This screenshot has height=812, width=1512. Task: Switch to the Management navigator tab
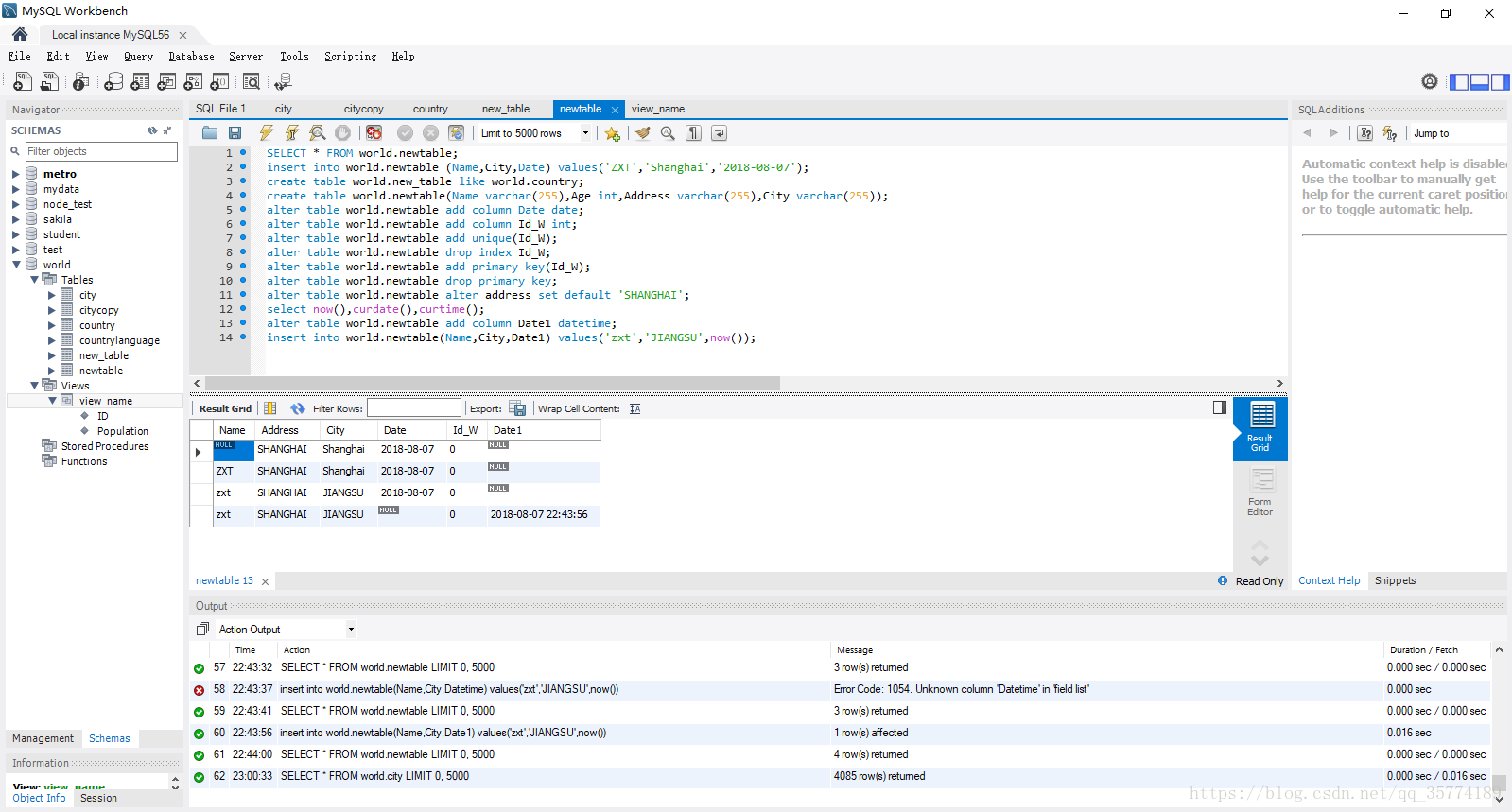click(43, 738)
